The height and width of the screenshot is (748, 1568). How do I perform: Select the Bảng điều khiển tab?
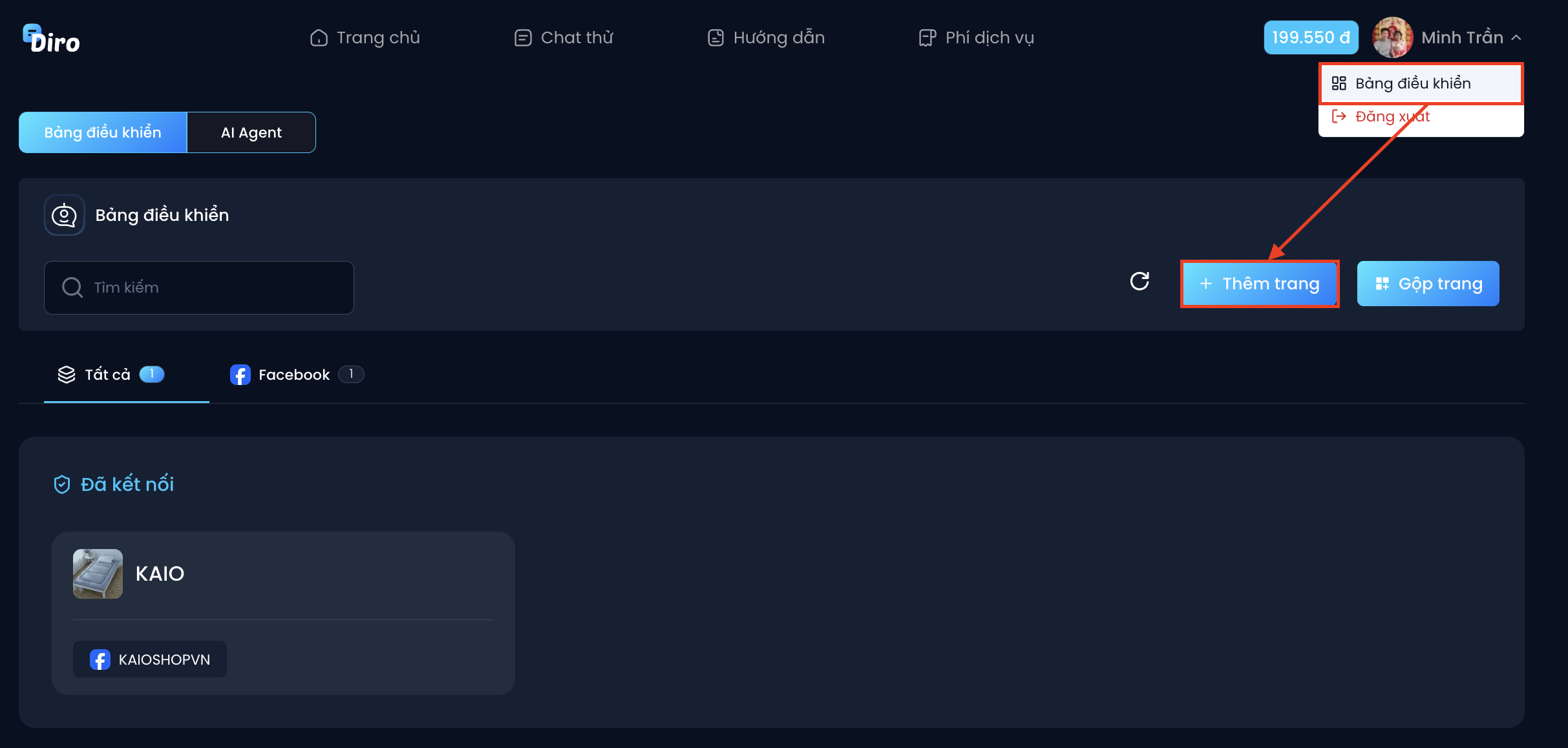click(103, 132)
